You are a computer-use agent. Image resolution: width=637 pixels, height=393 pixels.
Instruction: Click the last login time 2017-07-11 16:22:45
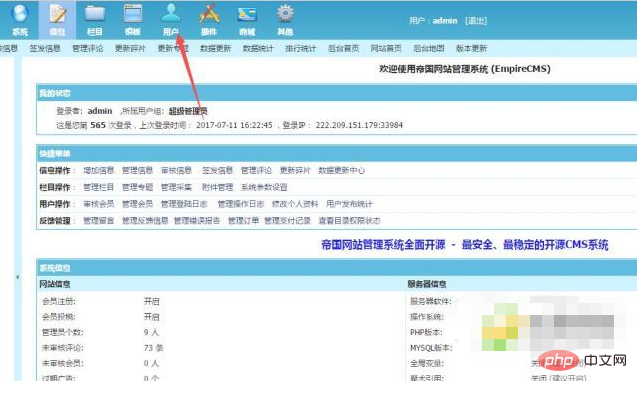coord(234,125)
